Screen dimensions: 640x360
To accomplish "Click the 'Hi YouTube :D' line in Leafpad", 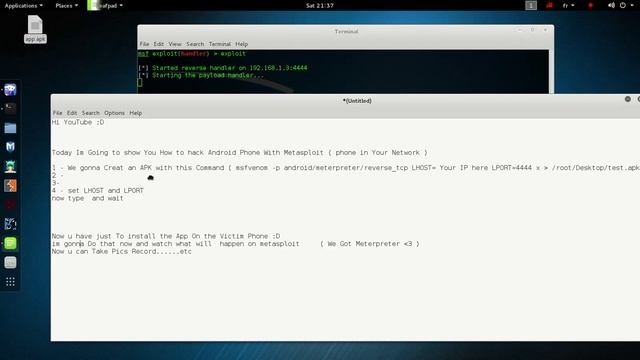I will pyautogui.click(x=78, y=122).
